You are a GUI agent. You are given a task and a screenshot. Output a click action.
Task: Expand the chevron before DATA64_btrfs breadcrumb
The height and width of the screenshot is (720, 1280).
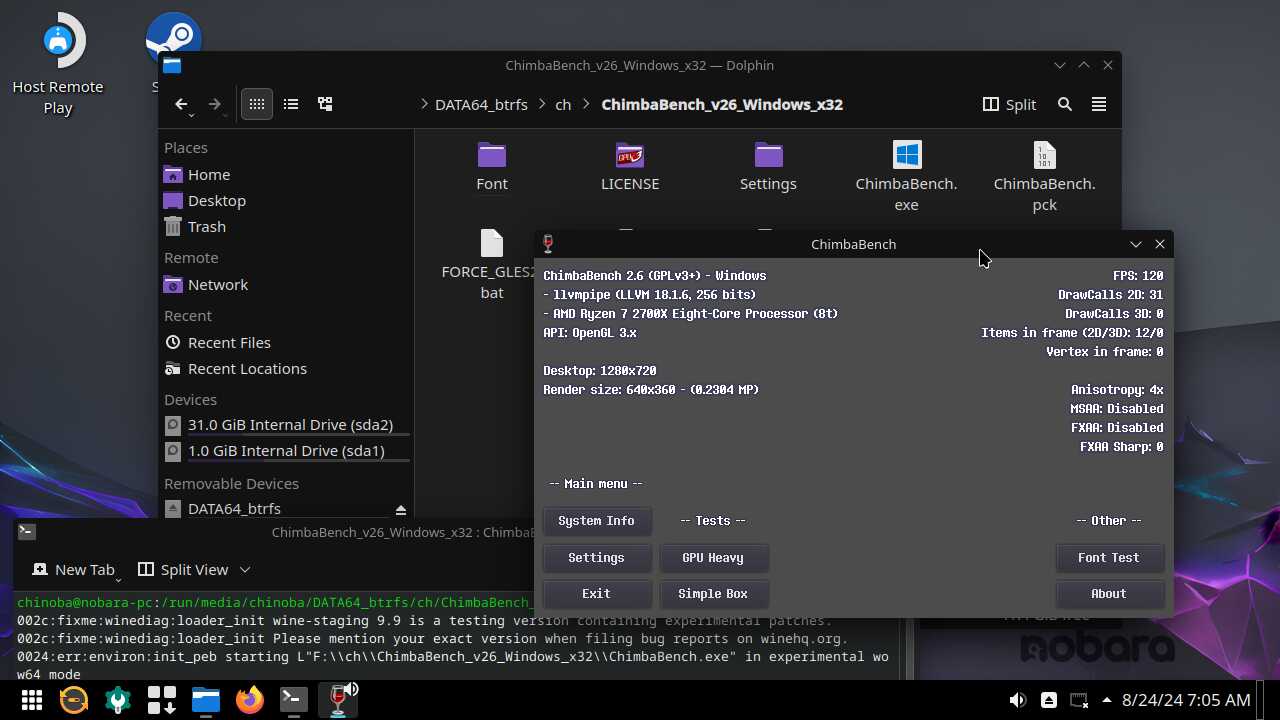[x=424, y=104]
